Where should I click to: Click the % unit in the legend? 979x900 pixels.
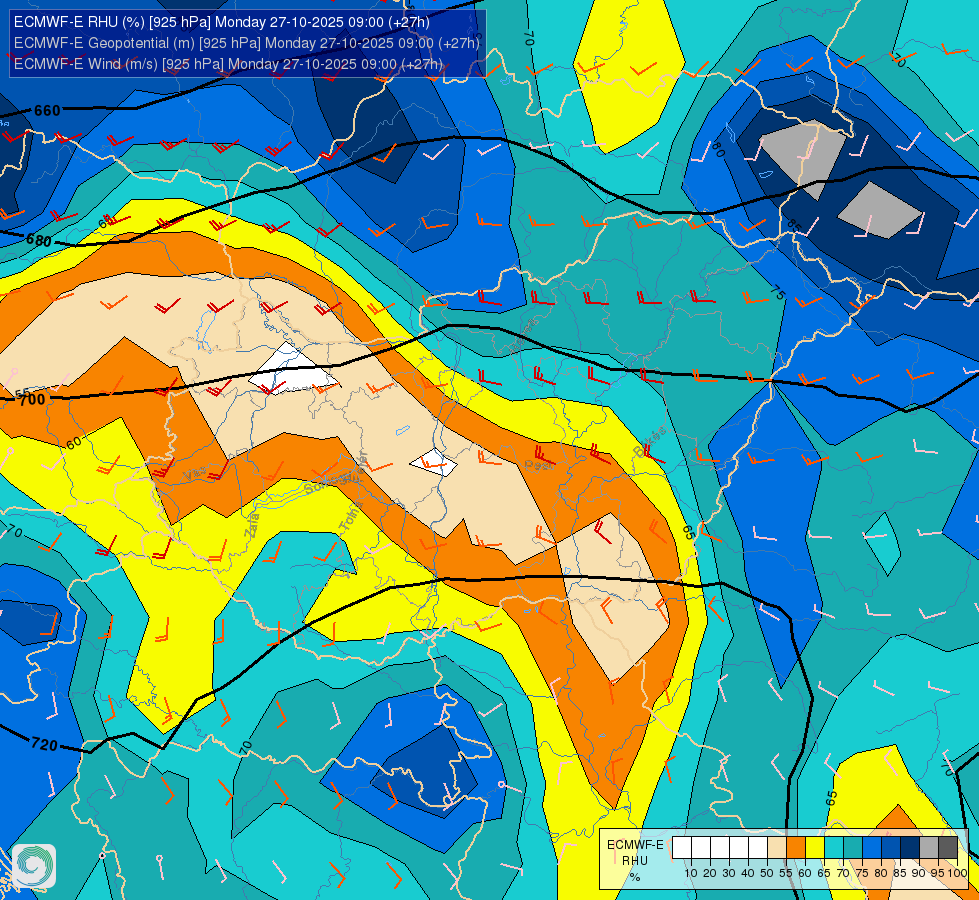[x=635, y=877]
